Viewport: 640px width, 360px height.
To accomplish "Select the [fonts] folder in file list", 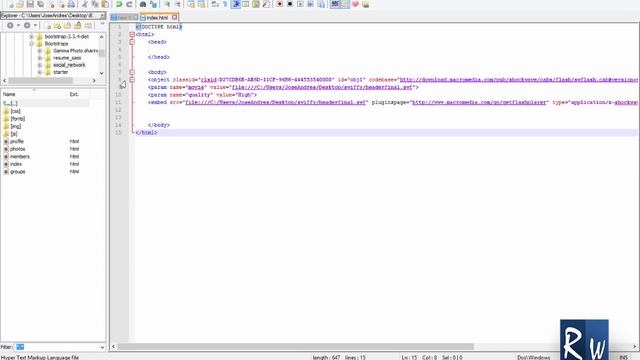I will coord(18,119).
